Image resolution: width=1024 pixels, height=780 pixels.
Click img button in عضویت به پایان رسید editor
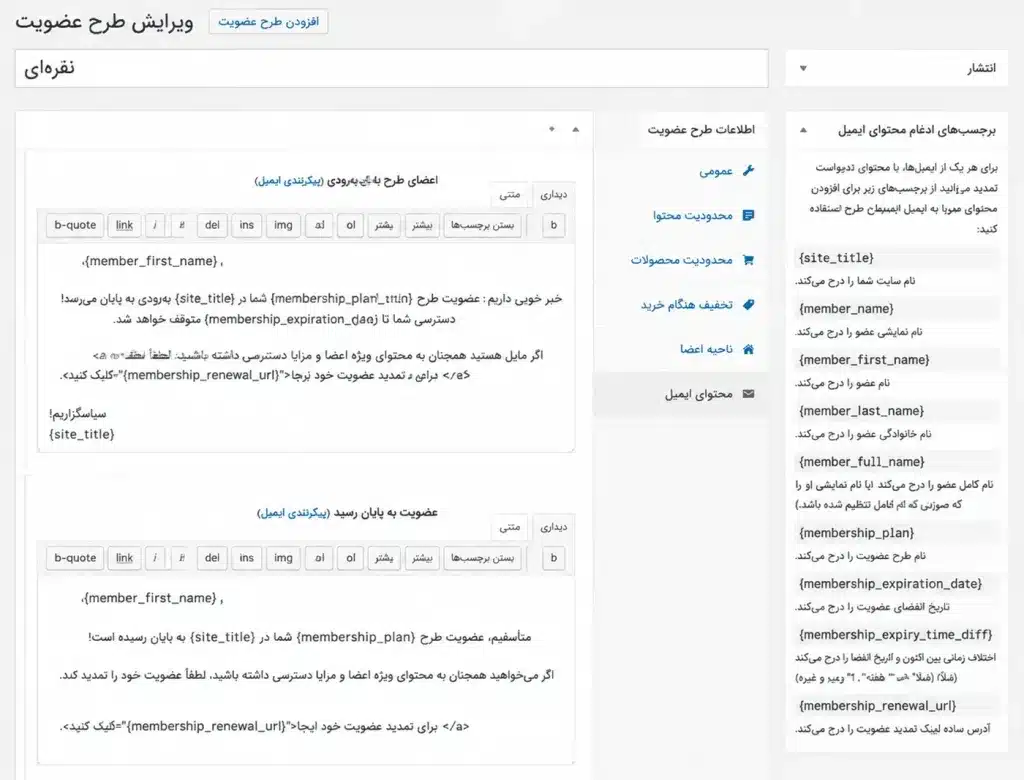(x=283, y=558)
